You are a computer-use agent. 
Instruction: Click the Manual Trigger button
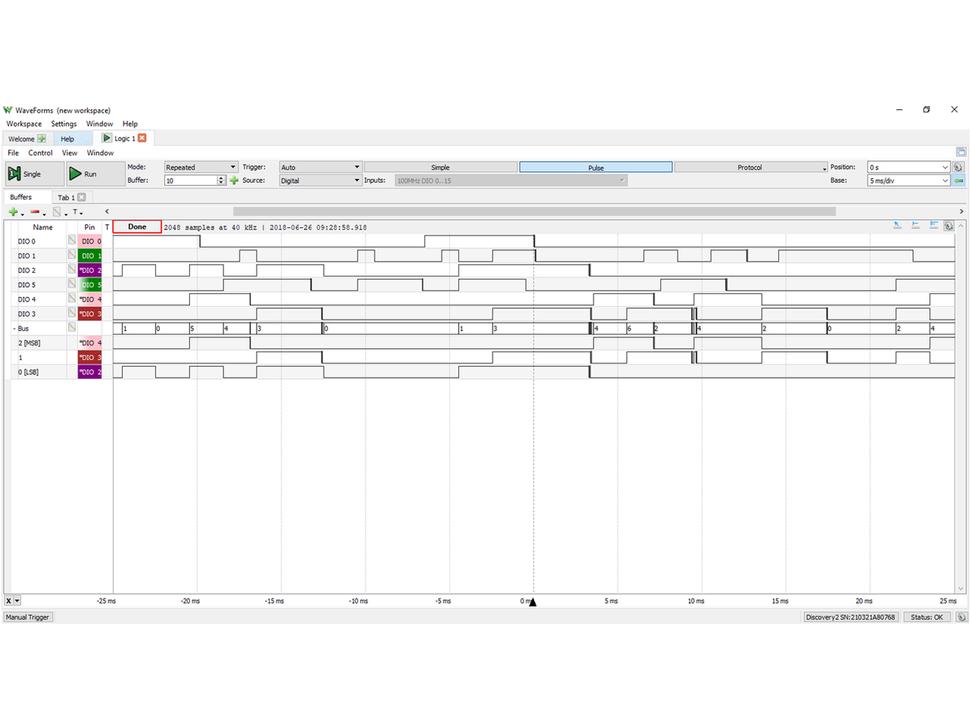pos(27,617)
